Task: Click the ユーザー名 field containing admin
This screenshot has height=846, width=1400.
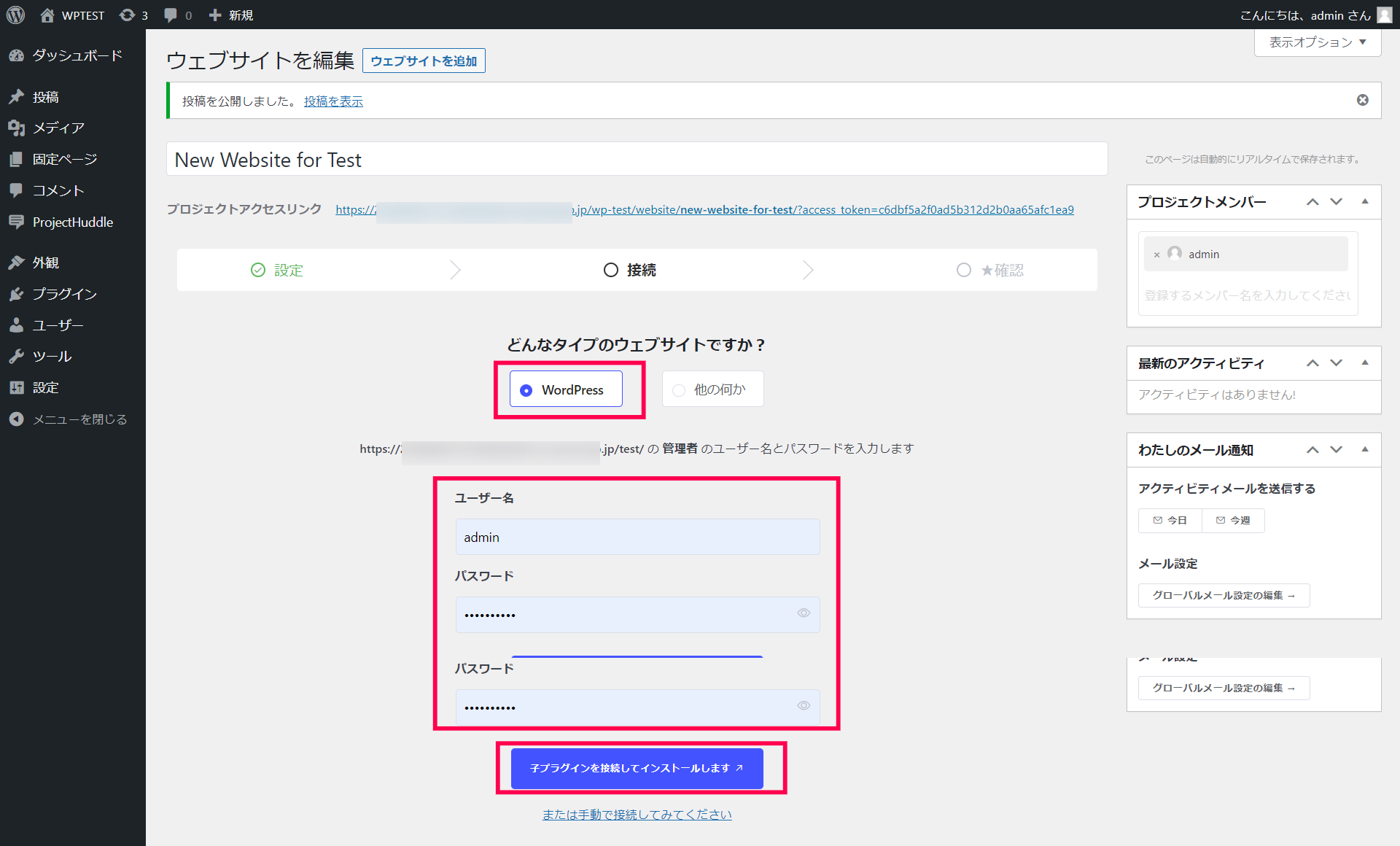Action: 637,537
